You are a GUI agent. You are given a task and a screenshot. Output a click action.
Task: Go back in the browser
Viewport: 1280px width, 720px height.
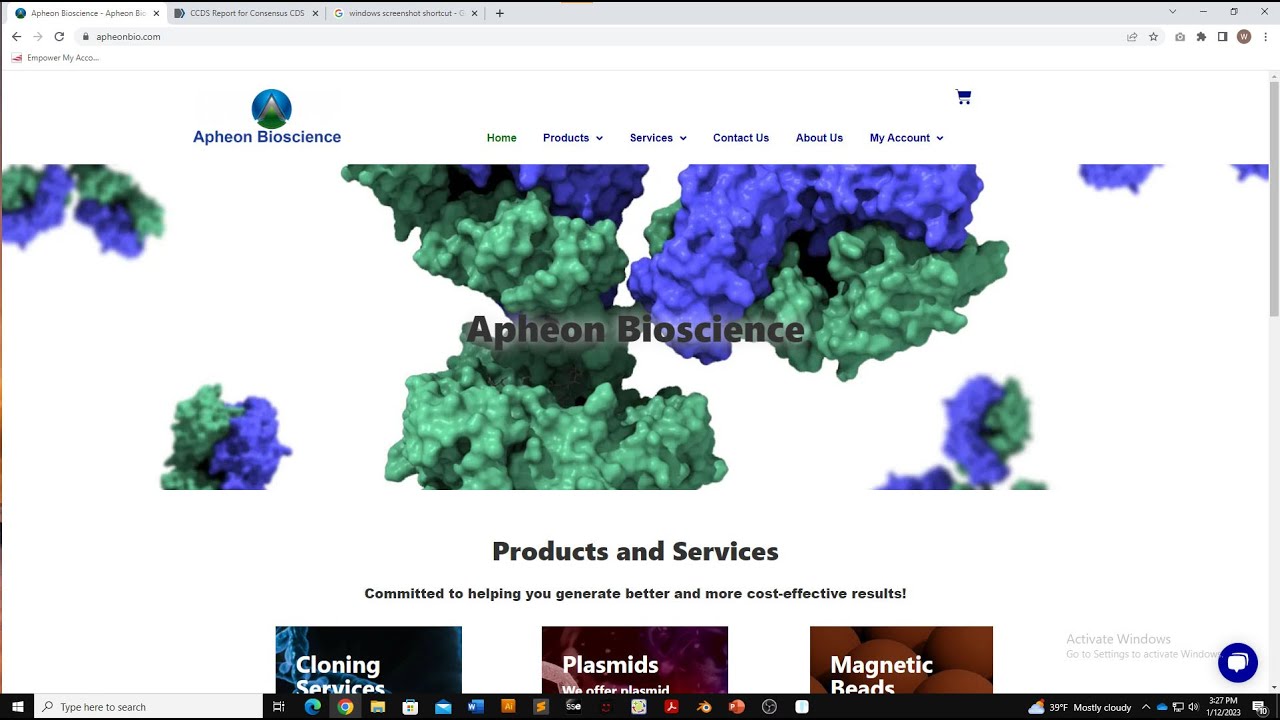[16, 36]
